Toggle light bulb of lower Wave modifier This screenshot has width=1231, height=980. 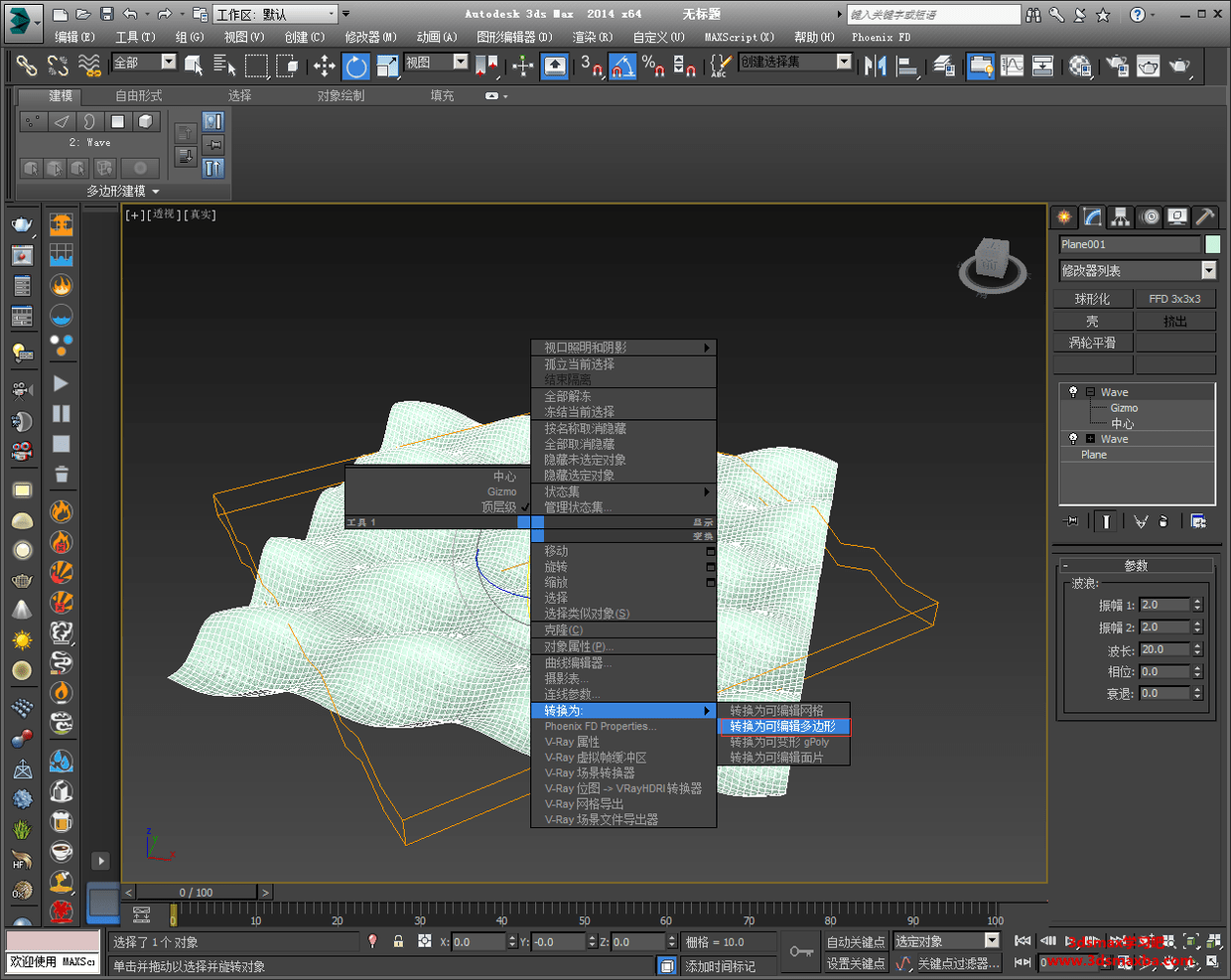point(1073,439)
